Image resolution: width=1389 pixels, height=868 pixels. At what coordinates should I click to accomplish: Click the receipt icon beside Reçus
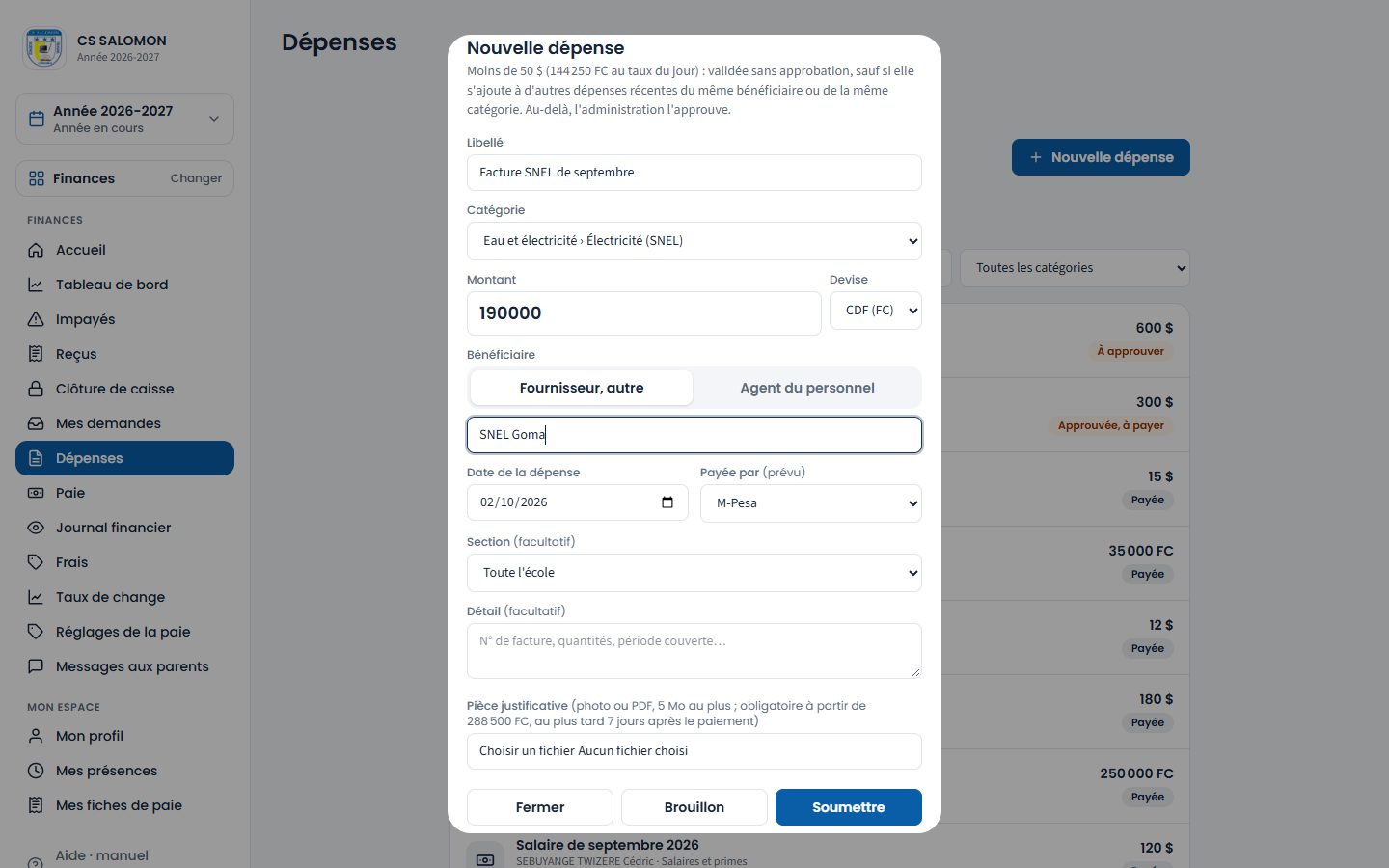coord(36,354)
